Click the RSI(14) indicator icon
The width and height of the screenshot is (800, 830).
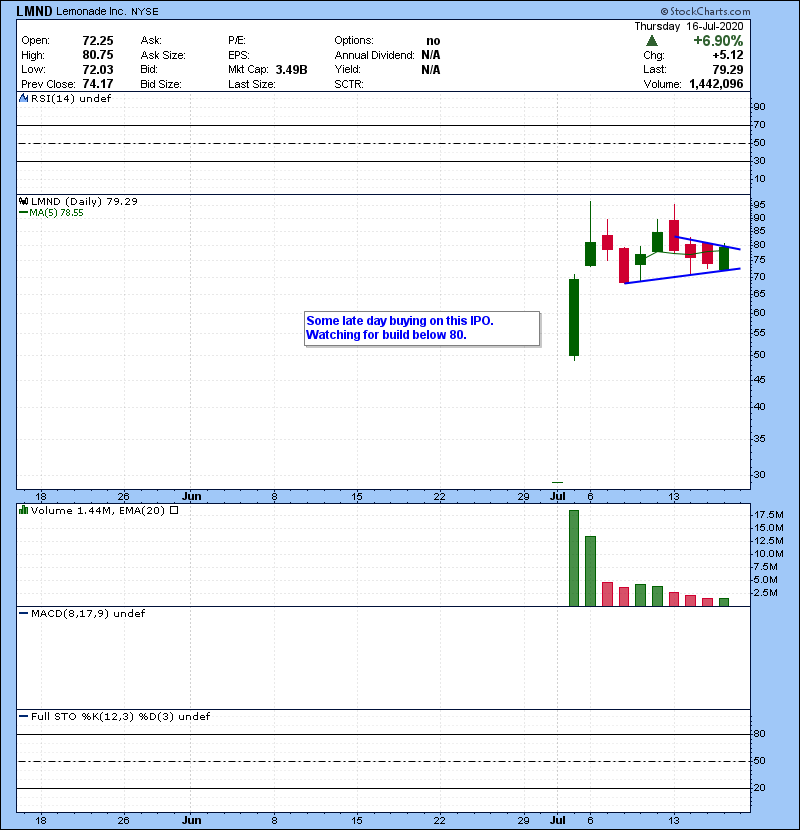click(x=23, y=98)
